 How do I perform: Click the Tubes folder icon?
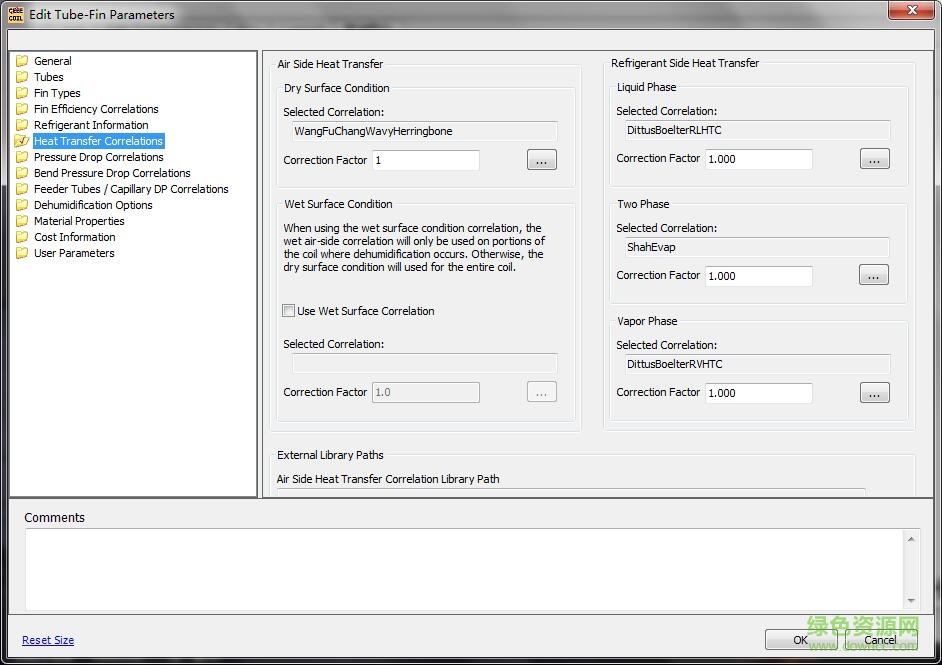pos(22,77)
